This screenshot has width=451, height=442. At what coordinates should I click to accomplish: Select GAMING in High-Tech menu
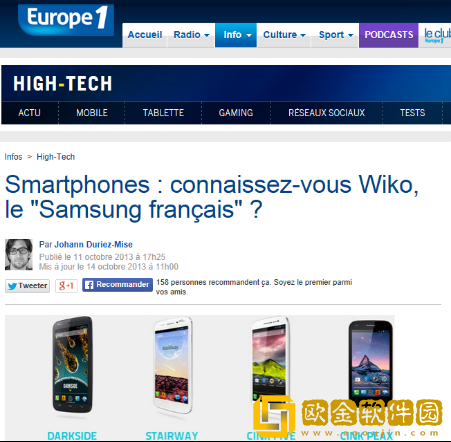pos(236,113)
